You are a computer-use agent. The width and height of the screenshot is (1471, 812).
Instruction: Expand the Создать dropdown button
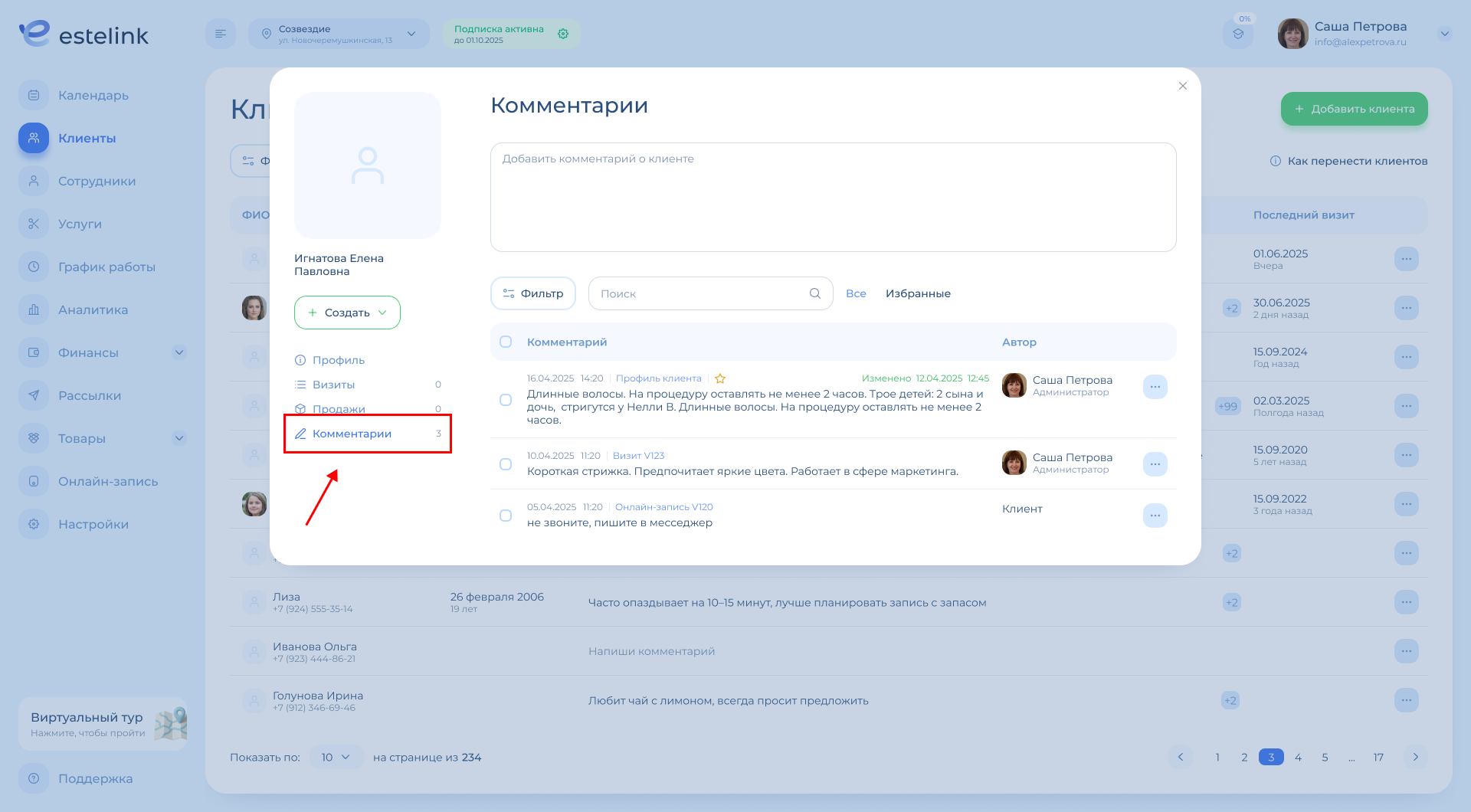pos(347,313)
